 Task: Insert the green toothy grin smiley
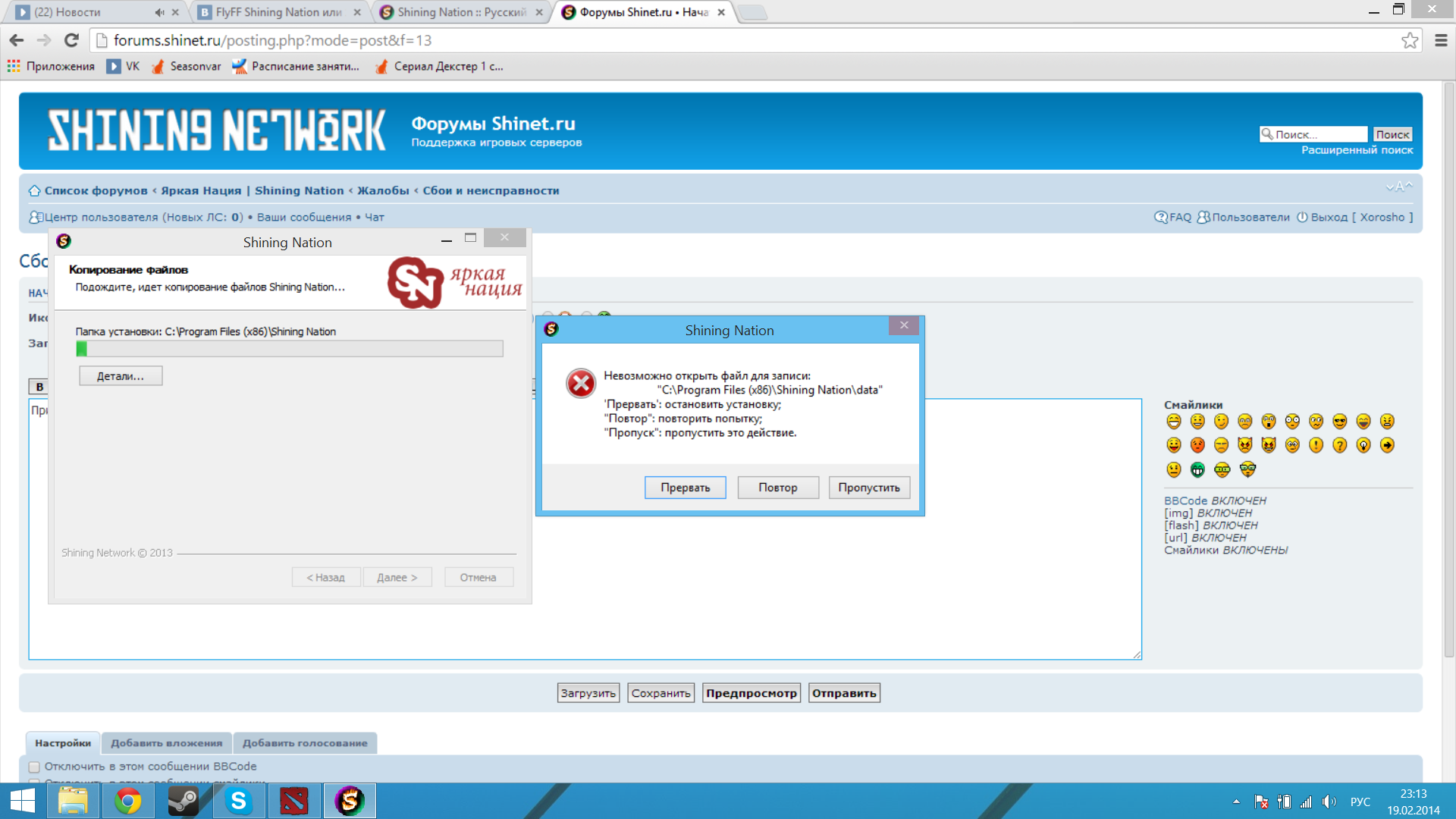1197,469
